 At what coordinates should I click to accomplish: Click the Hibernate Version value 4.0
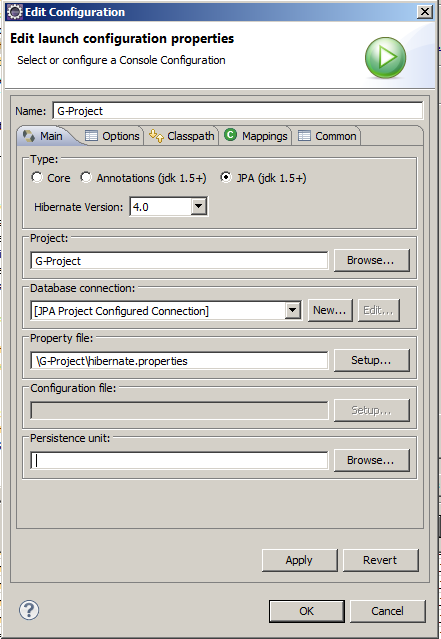pos(141,207)
